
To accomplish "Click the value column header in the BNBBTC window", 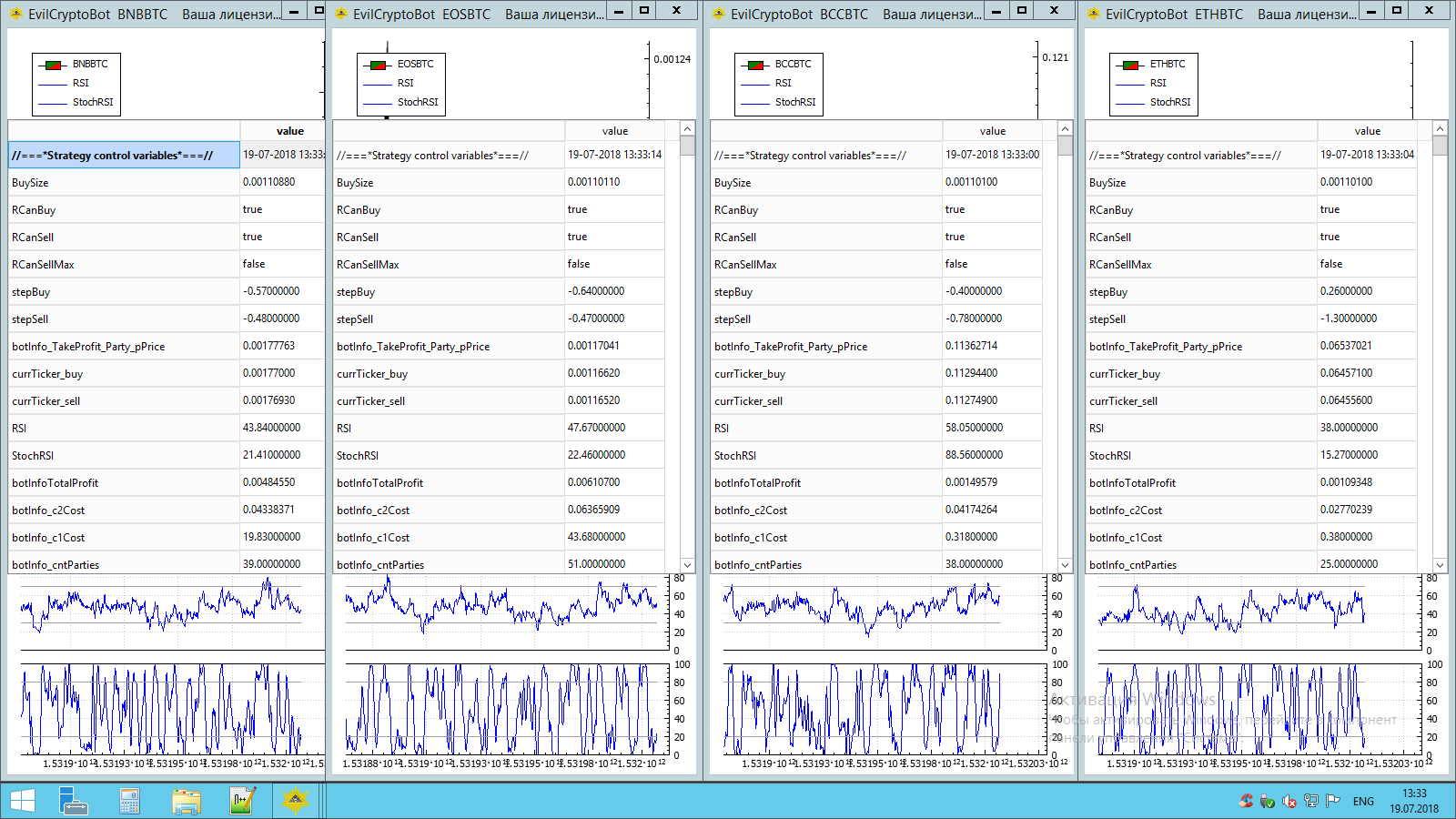I will click(282, 131).
